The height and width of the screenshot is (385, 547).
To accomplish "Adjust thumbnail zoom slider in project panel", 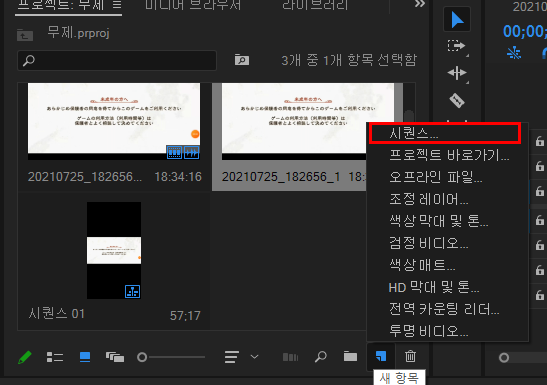I will [x=171, y=357].
